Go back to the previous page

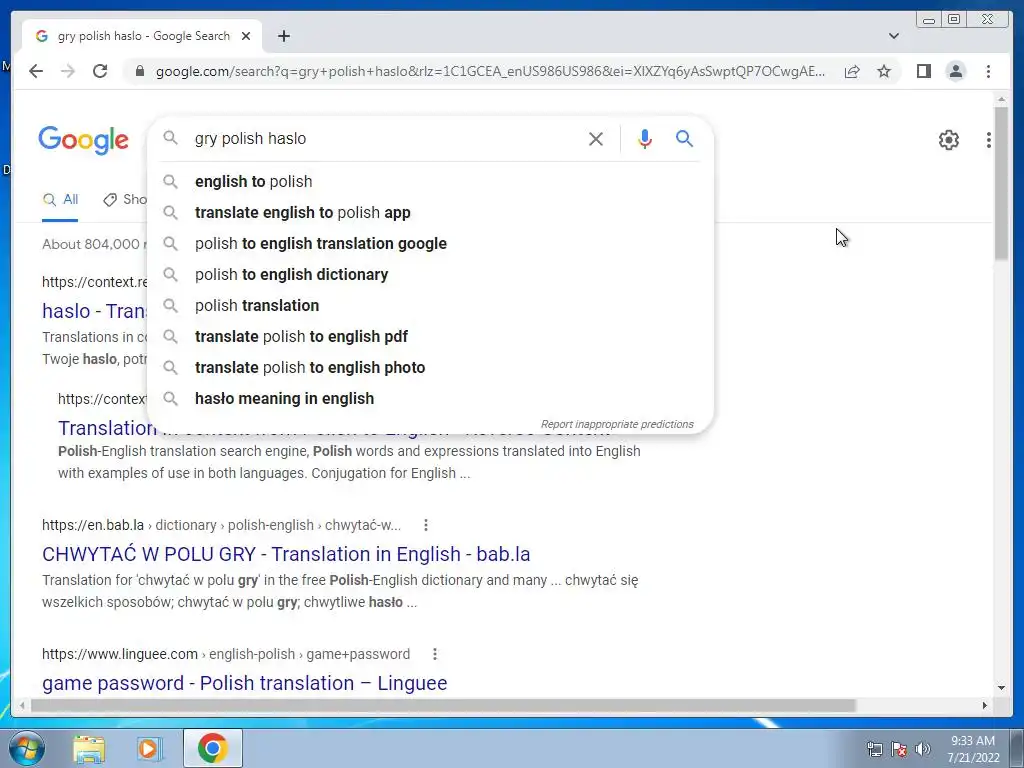pyautogui.click(x=36, y=71)
